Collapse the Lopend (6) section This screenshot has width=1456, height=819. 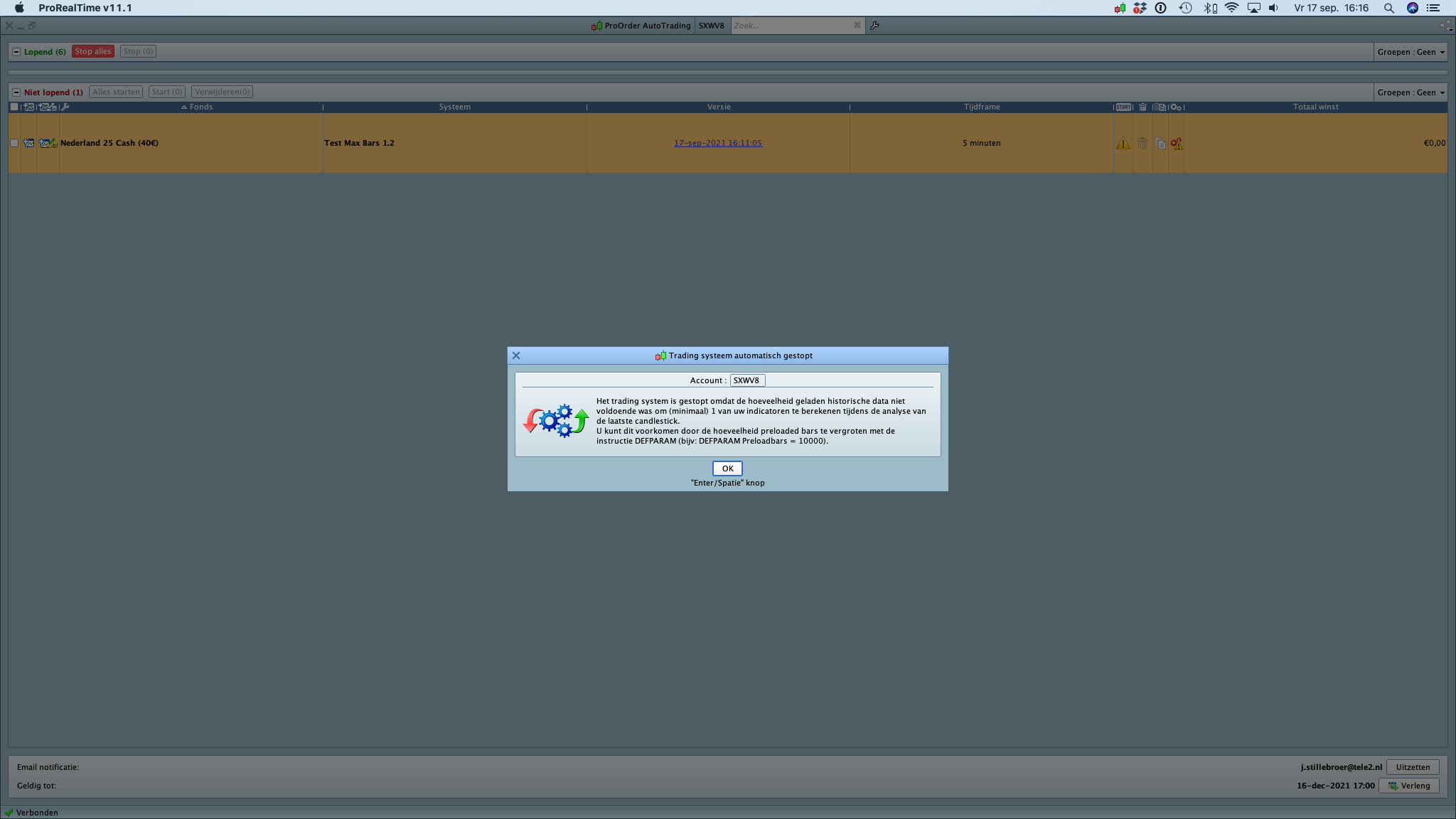pyautogui.click(x=16, y=51)
